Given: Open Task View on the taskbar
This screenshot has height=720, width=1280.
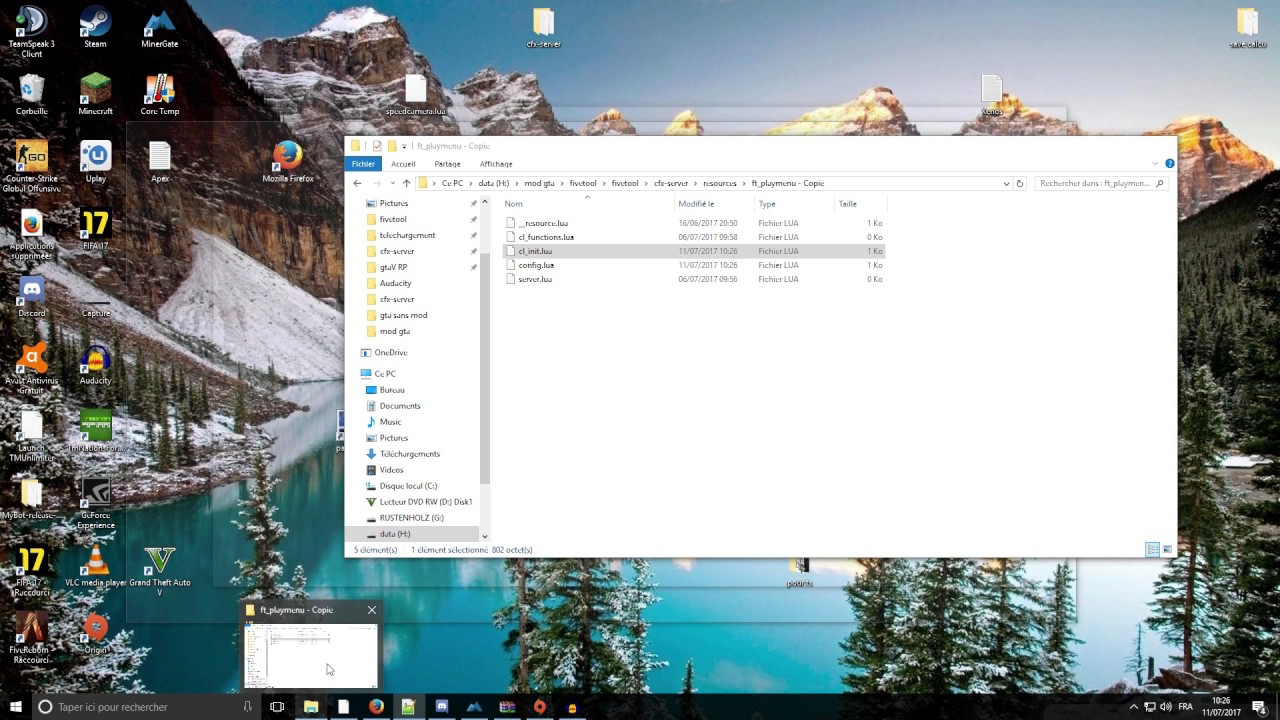Looking at the screenshot, I should [x=277, y=706].
